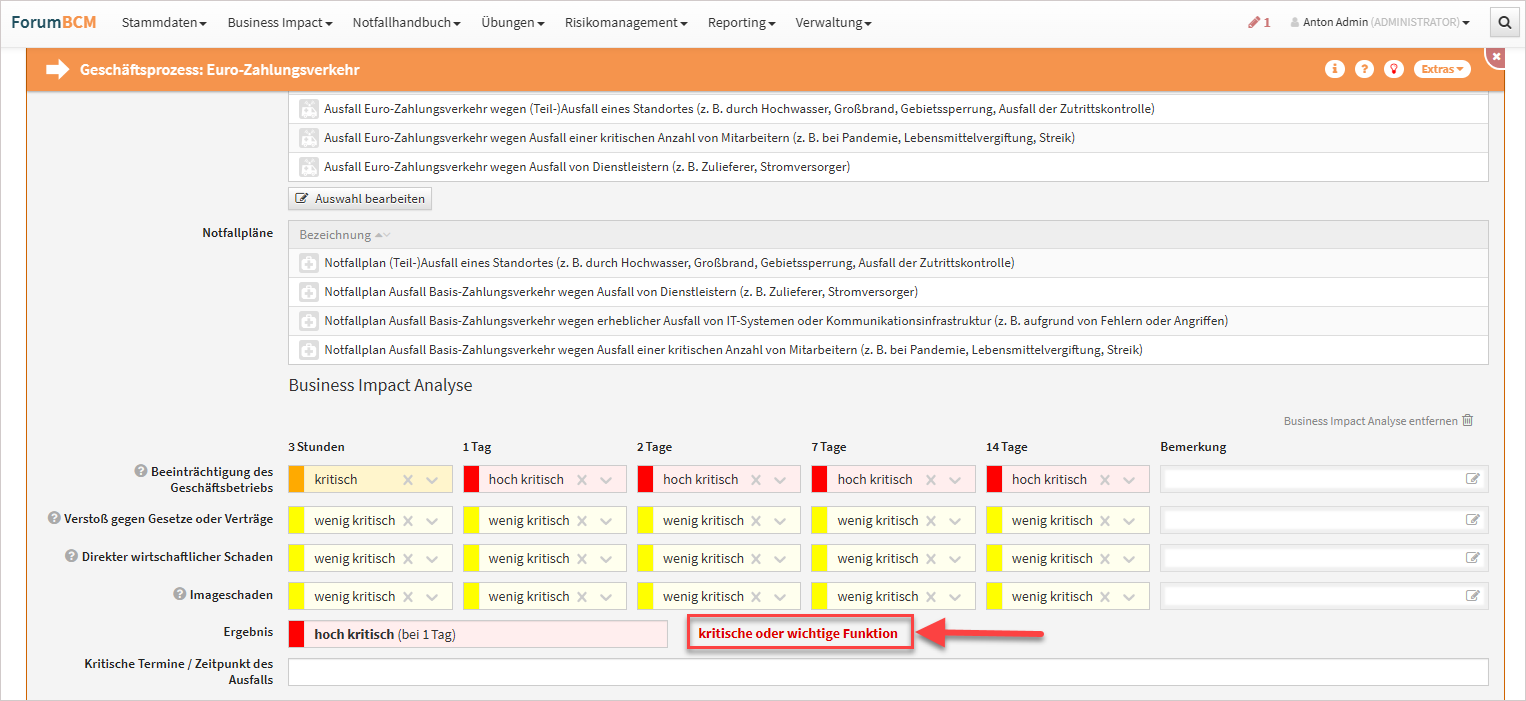Viewport: 1526px width, 701px height.
Task: Clear the 1 Tag Imageschaden value
Action: click(x=582, y=597)
